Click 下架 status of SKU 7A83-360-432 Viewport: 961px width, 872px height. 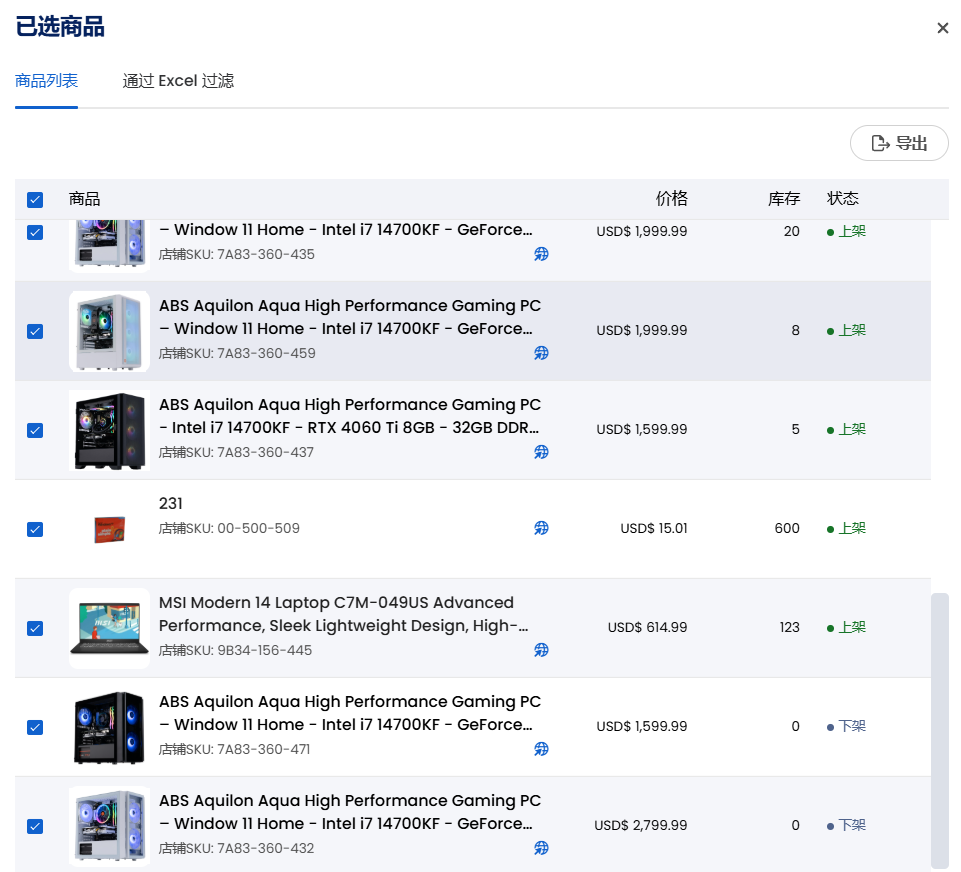[846, 825]
